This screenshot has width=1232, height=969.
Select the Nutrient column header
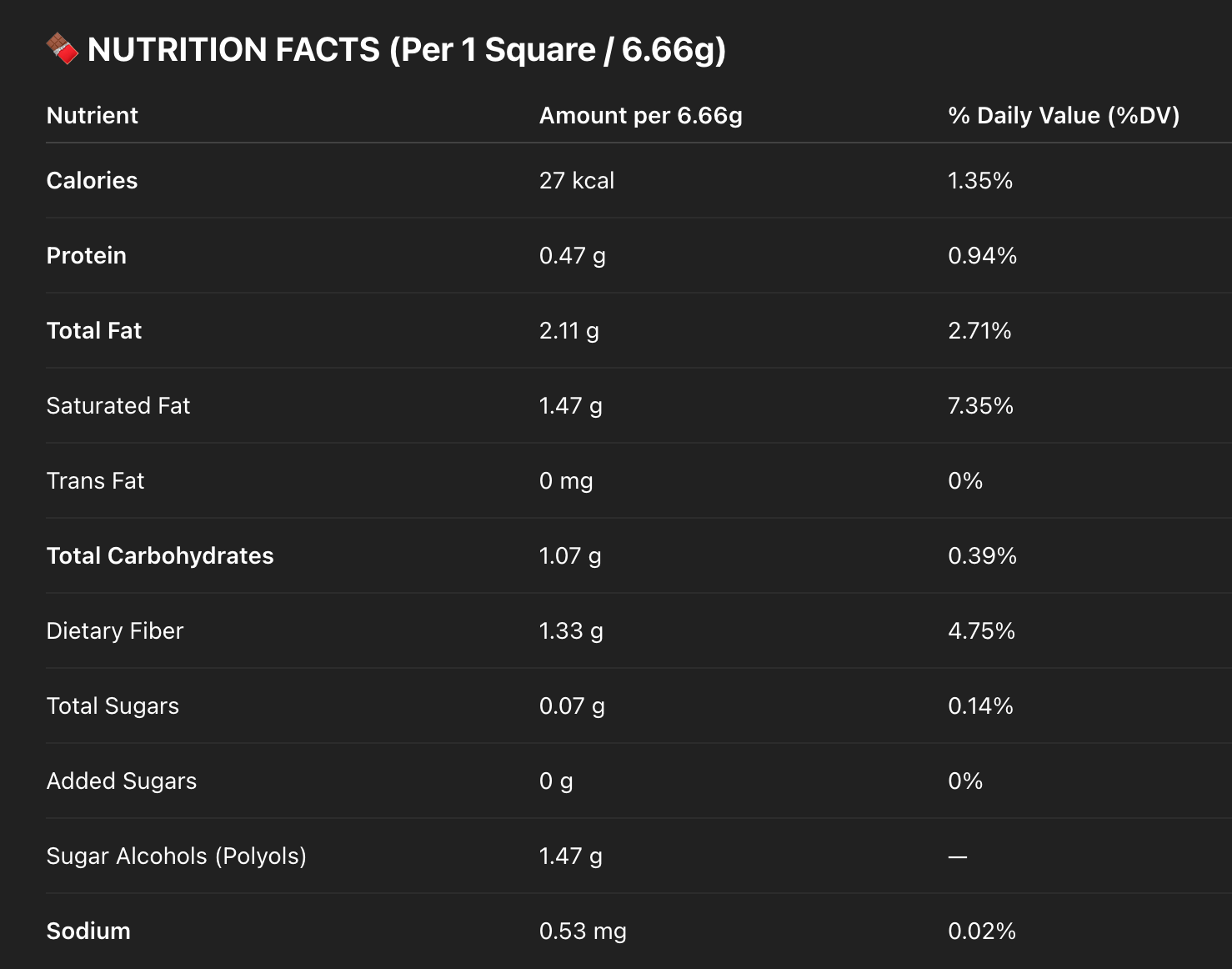pos(93,115)
